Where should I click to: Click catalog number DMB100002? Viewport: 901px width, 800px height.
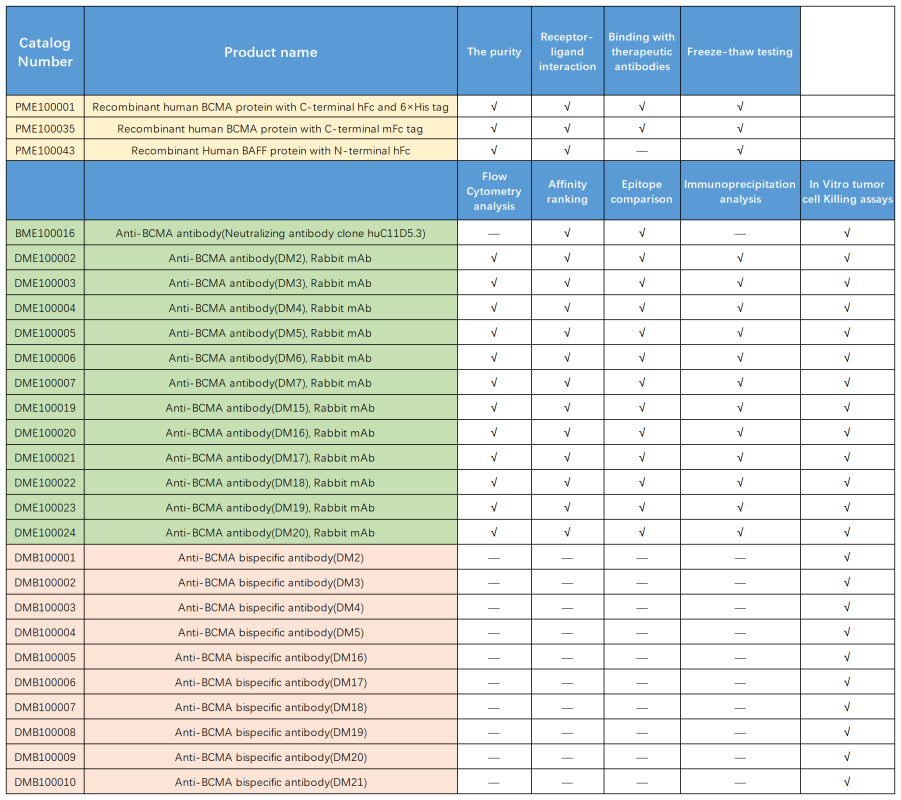pos(45,583)
